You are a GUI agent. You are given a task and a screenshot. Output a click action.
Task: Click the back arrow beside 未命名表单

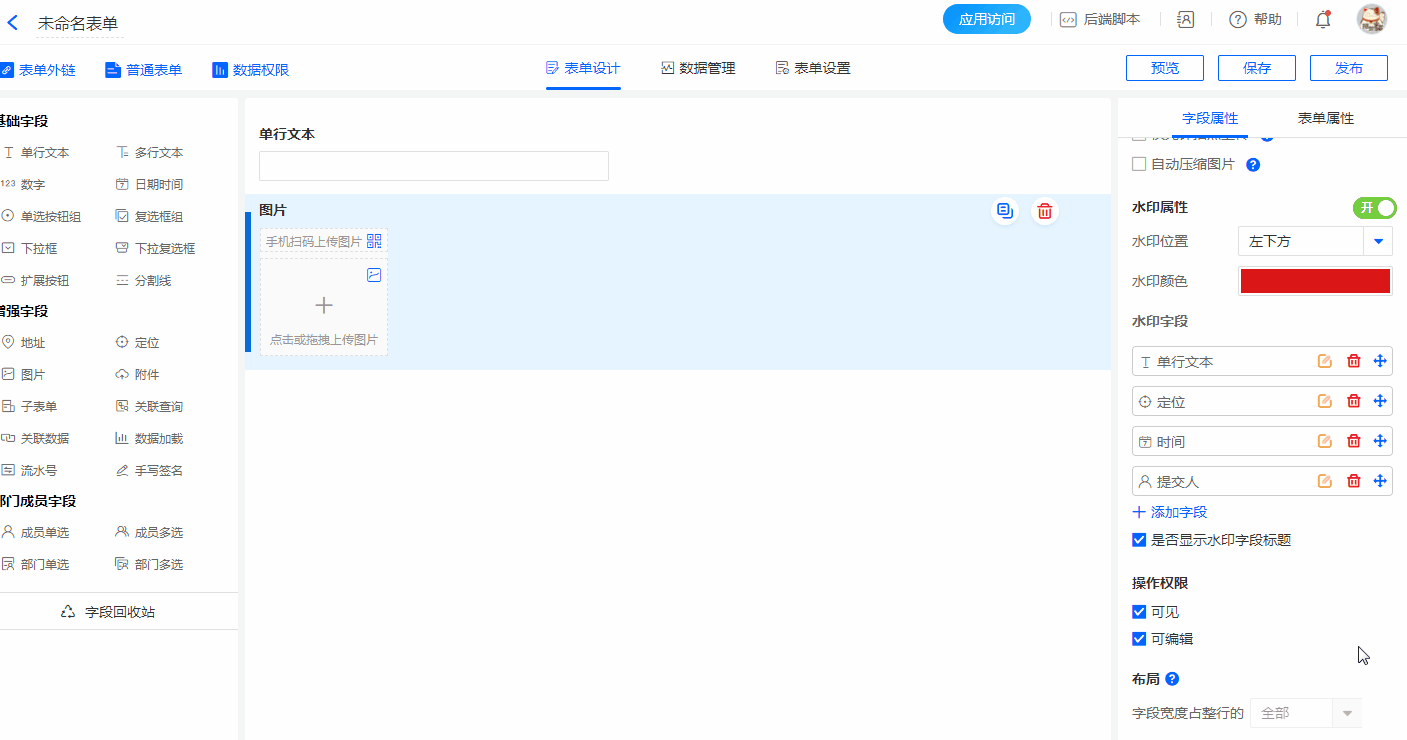(13, 22)
